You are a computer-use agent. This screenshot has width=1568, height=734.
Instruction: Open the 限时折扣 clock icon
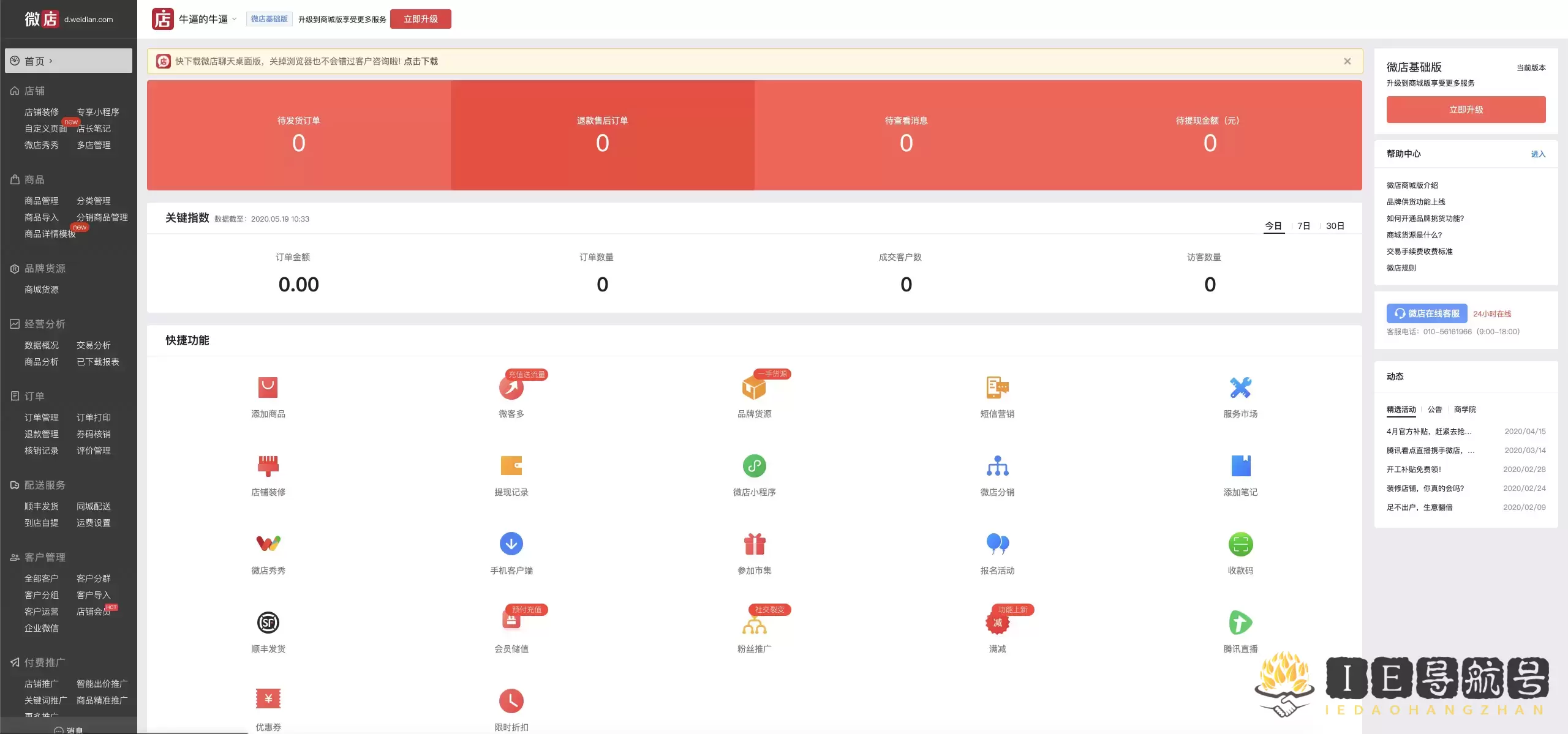(511, 701)
